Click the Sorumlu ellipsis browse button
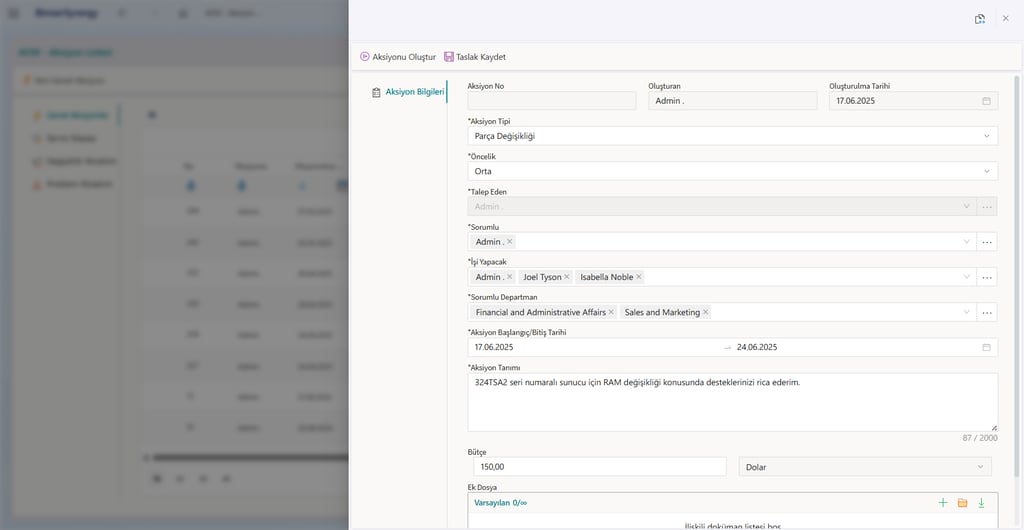 [987, 242]
